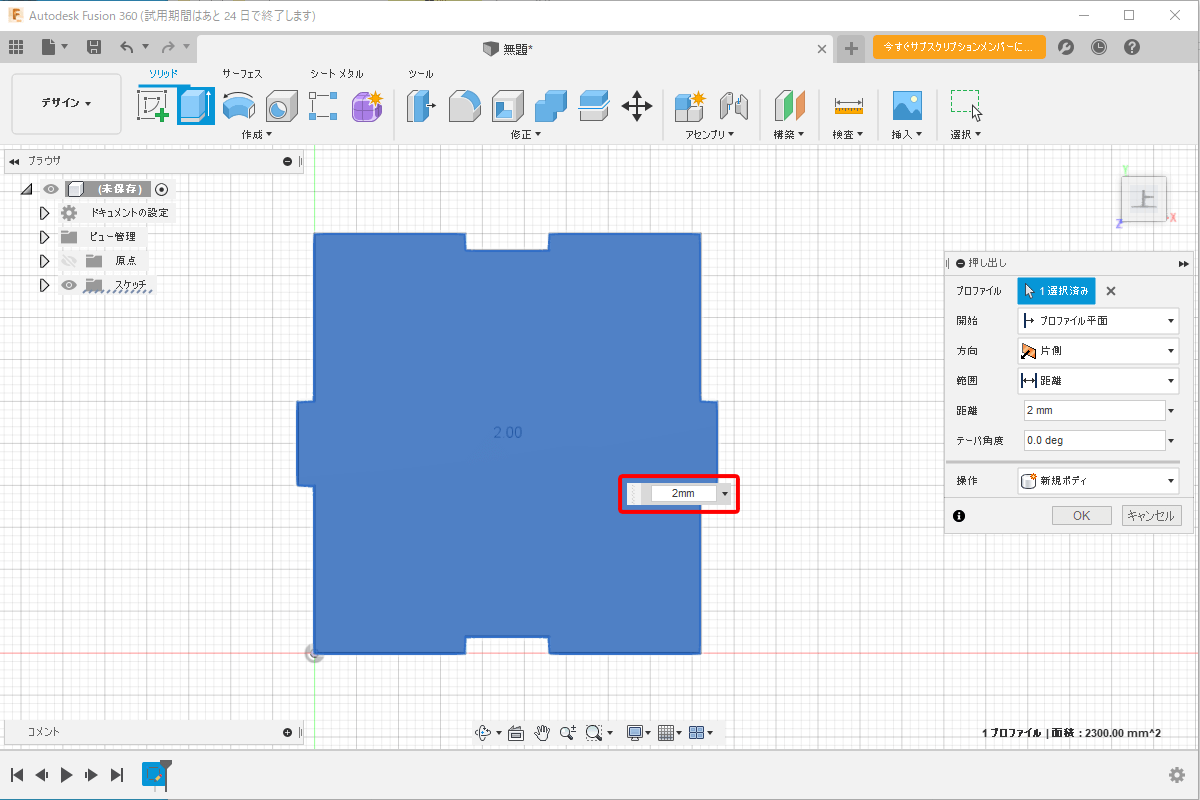Image resolution: width=1200 pixels, height=800 pixels.
Task: Open the Direction dropdown showing 片側
Action: (1097, 351)
